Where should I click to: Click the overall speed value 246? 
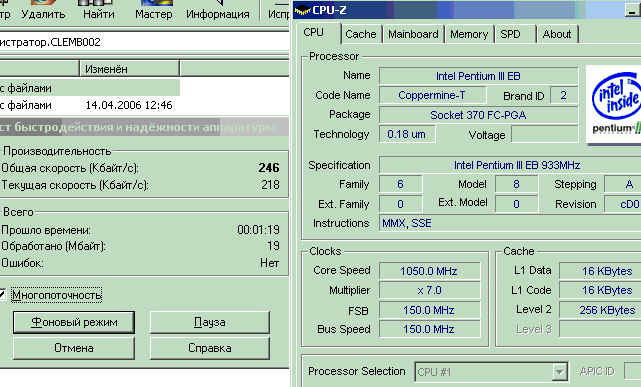click(x=269, y=168)
